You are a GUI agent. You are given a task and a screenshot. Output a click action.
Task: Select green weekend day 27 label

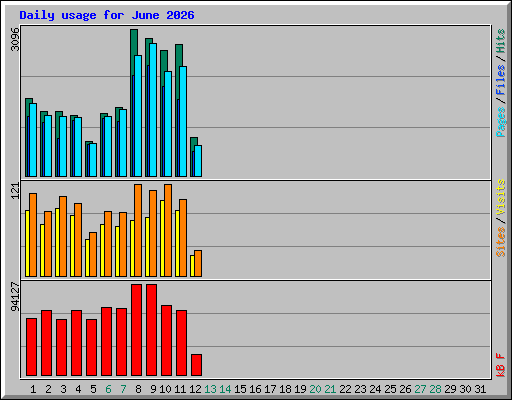420,389
